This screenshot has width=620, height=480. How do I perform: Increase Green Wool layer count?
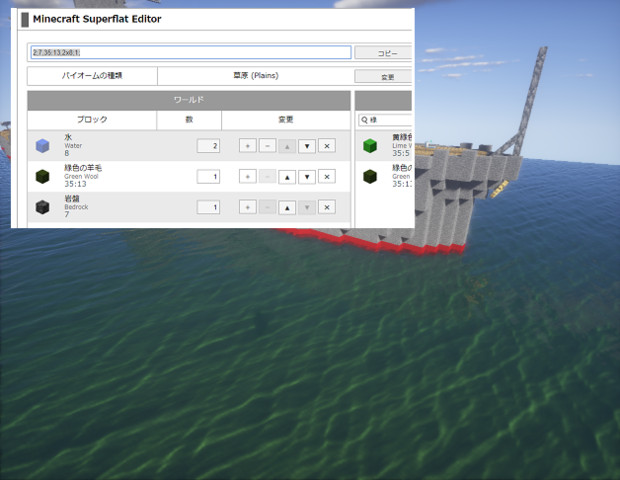click(x=248, y=176)
